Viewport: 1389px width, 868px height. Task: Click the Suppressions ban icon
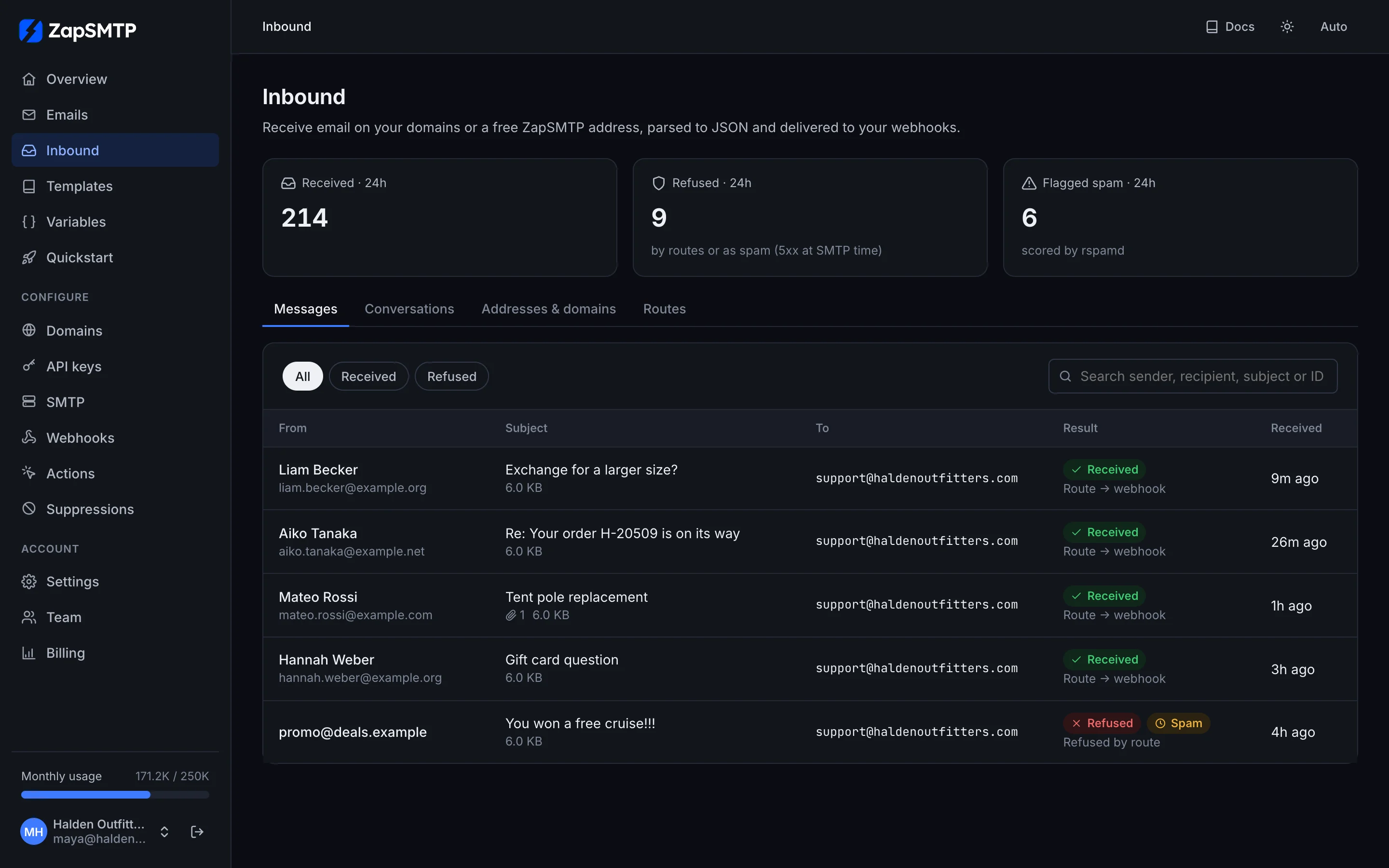tap(29, 509)
